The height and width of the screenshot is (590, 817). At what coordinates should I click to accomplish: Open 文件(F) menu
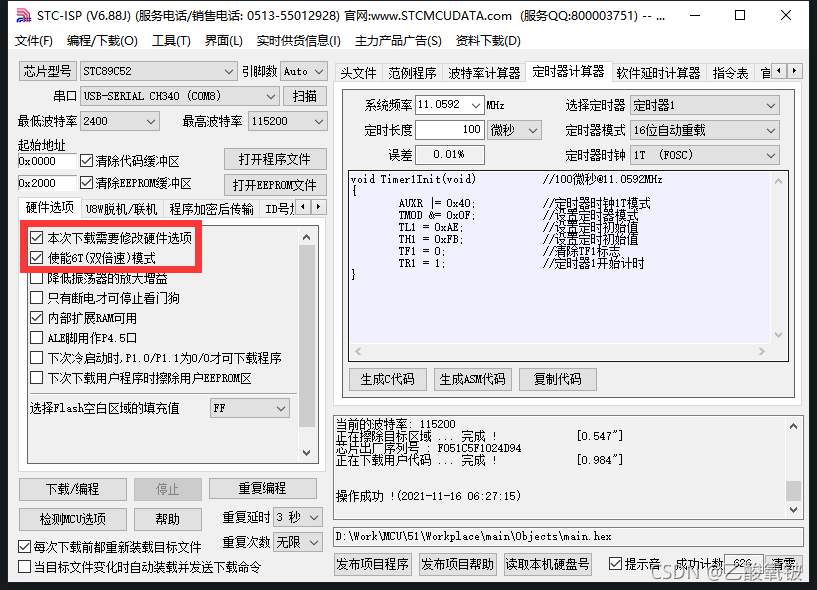click(x=33, y=41)
